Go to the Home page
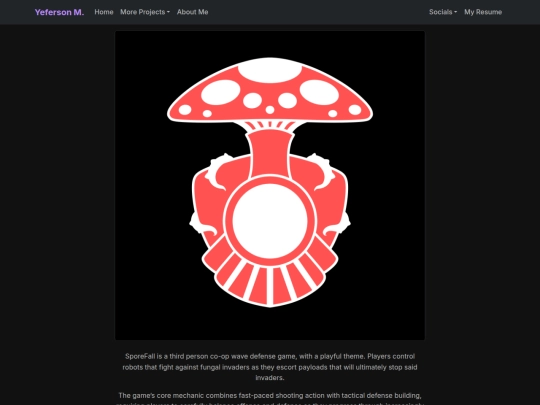The image size is (540, 405). click(x=104, y=12)
